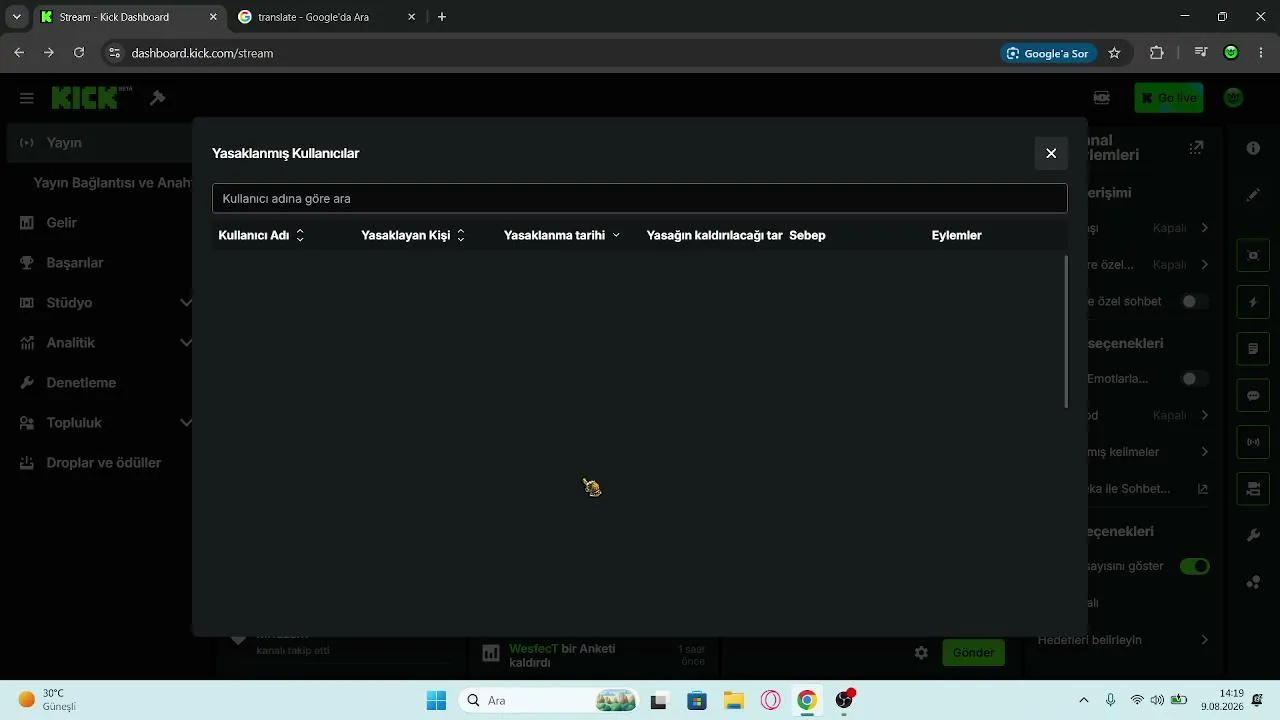Go forward in browser history
The height and width of the screenshot is (720, 1280).
48,53
